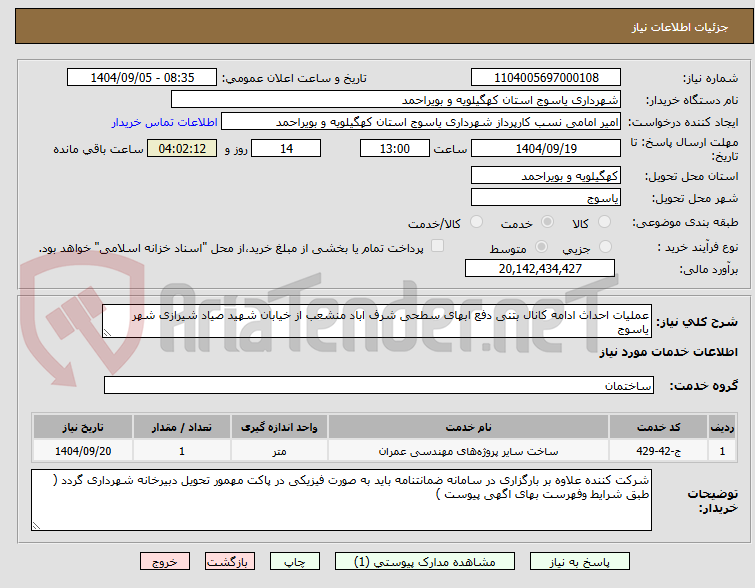Click the خروج exit button
The height and width of the screenshot is (588, 755).
(165, 562)
